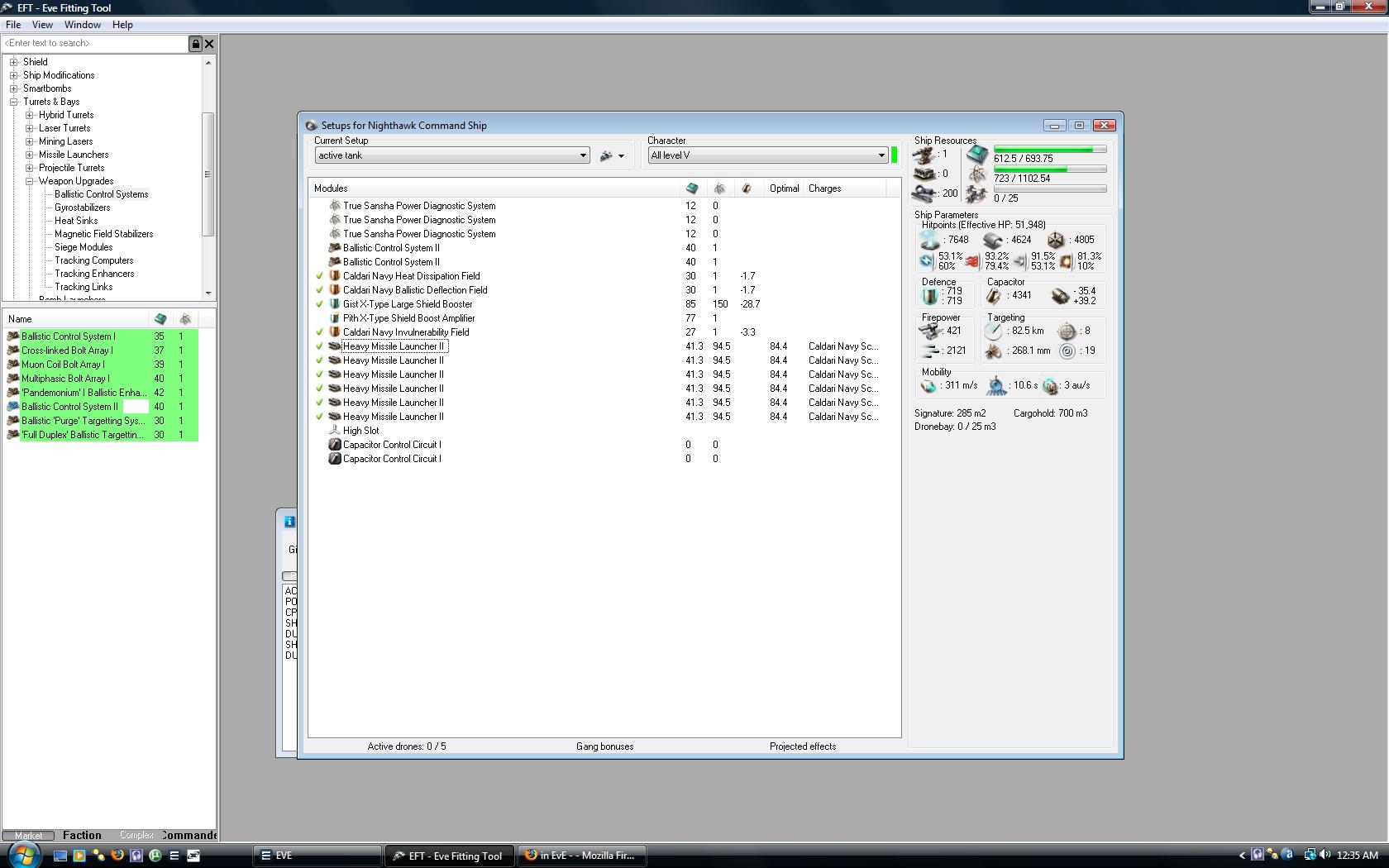
Task: Open the Mozilla Firefox taskbar button
Action: 582,856
